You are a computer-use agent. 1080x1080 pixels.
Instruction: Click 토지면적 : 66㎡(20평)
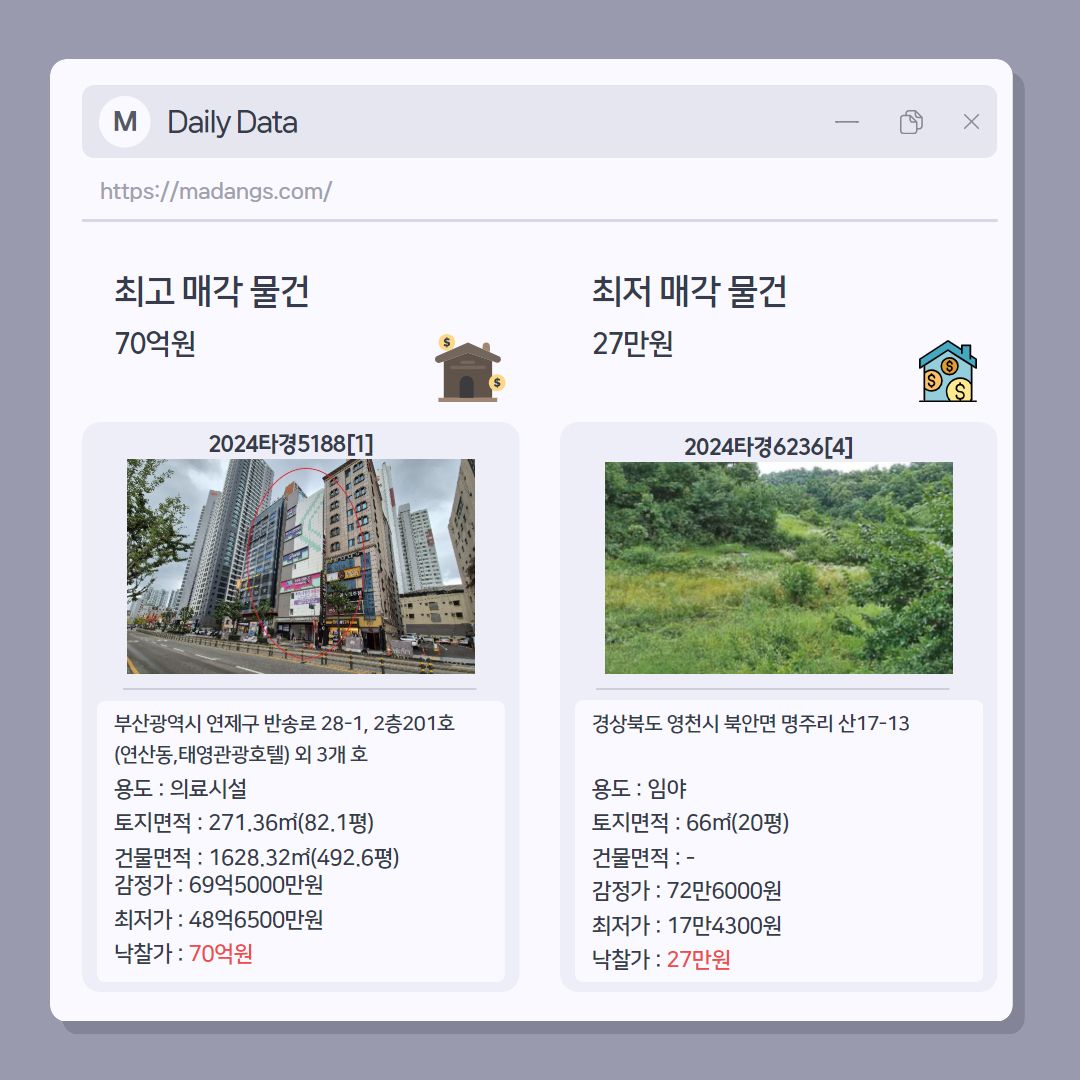691,822
